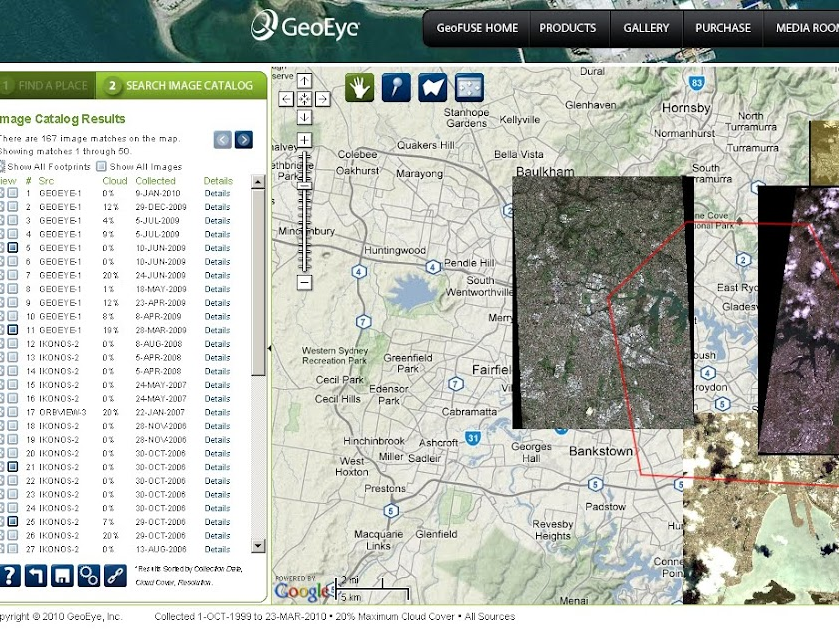The image size is (839, 629).
Task: Click results list scroll down arrow
Action: pyautogui.click(x=258, y=546)
